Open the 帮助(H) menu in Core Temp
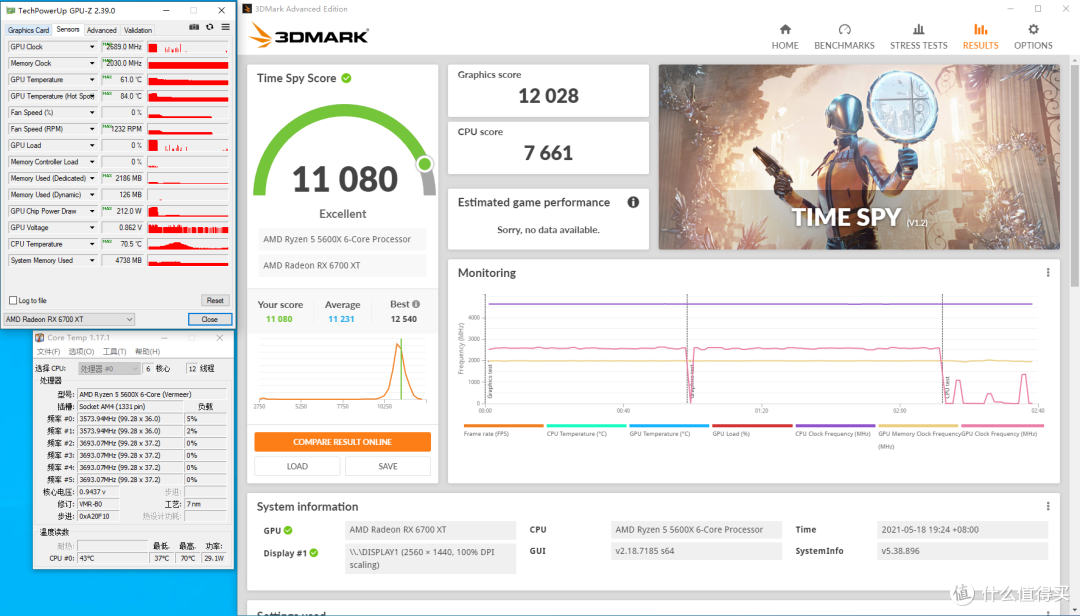Image resolution: width=1080 pixels, height=616 pixels. [147, 351]
